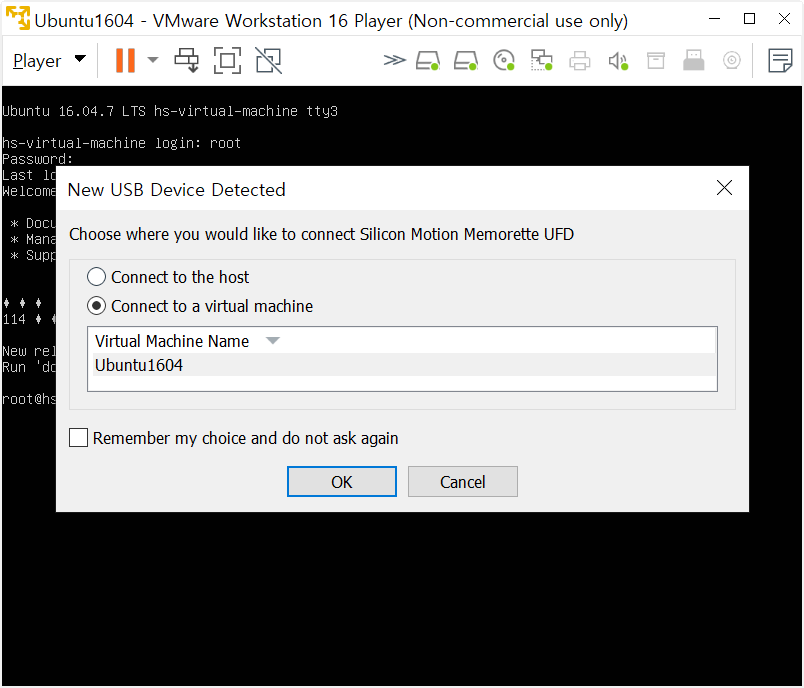The width and height of the screenshot is (804, 688).
Task: Click the sound card device icon
Action: coord(618,61)
